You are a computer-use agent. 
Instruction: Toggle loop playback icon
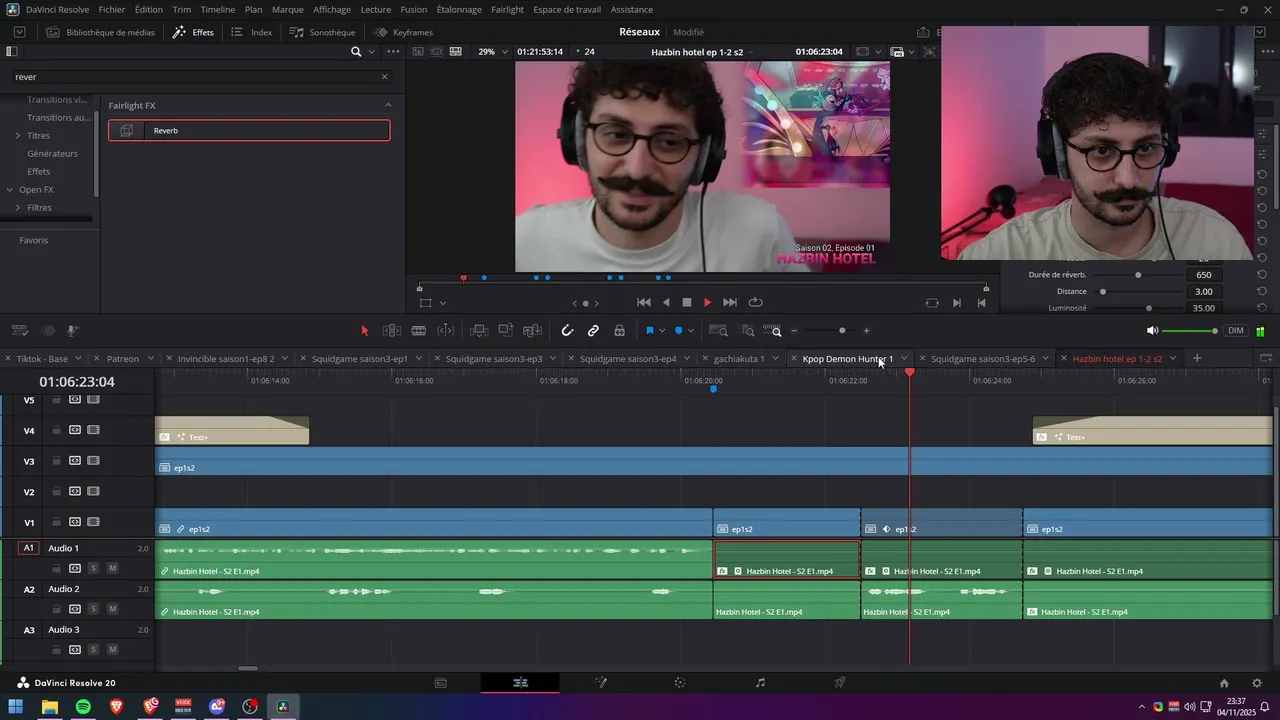point(756,302)
